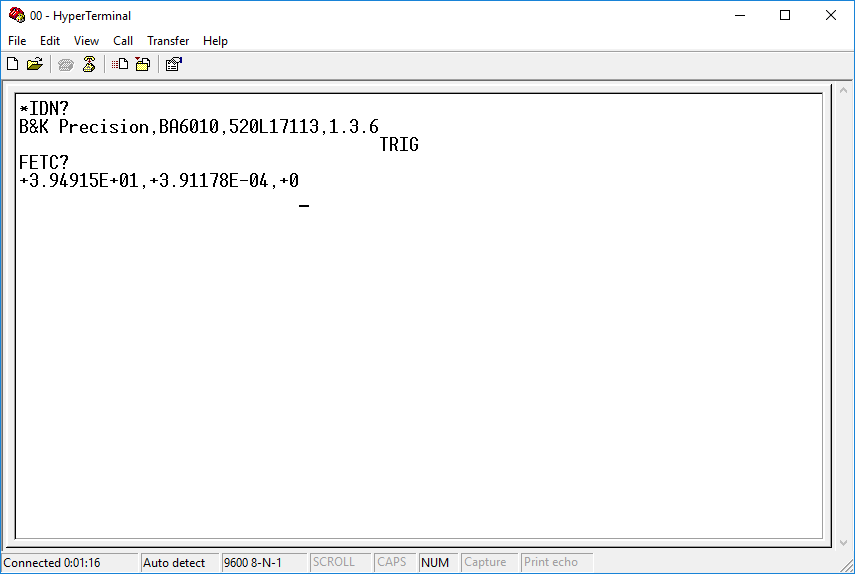855x574 pixels.
Task: Close the HyperTerminal window
Action: (x=830, y=15)
